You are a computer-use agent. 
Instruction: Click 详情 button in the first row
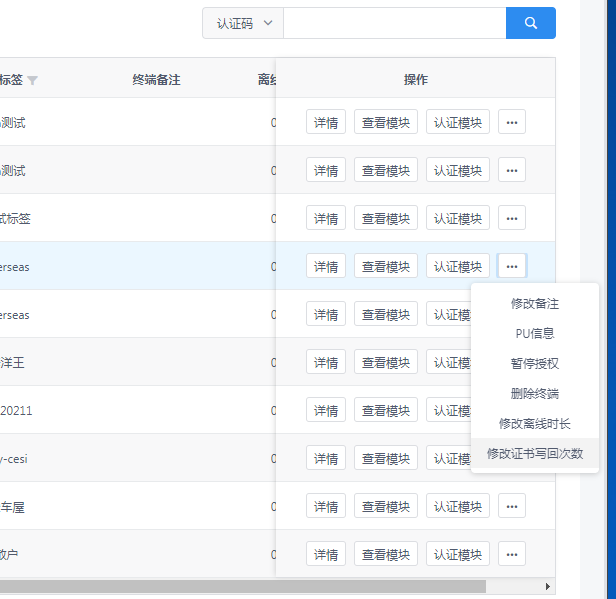(326, 122)
